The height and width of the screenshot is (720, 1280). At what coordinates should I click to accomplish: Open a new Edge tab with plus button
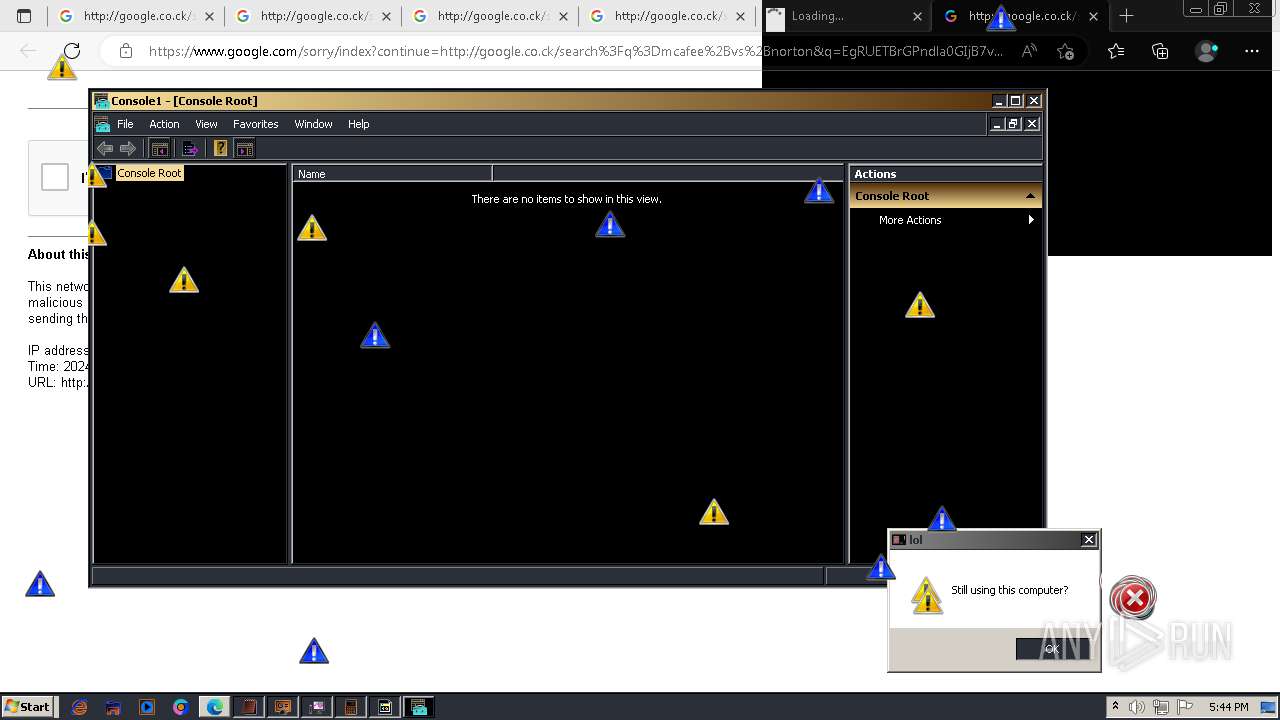tap(1126, 16)
